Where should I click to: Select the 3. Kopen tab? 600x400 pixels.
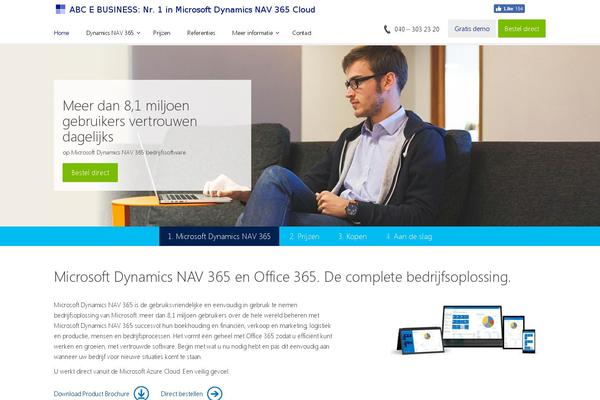coord(352,236)
